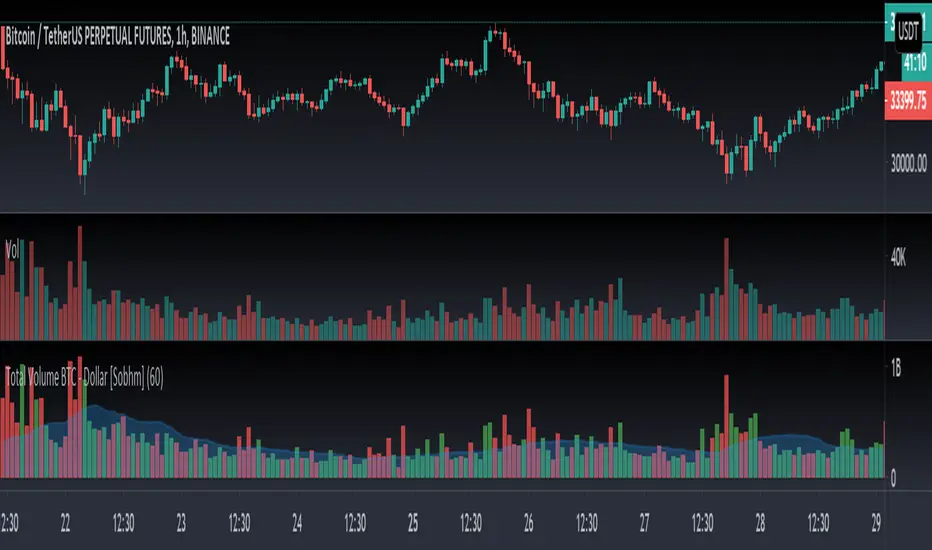Select date 22 on the time axis
The image size is (932, 550).
click(66, 524)
